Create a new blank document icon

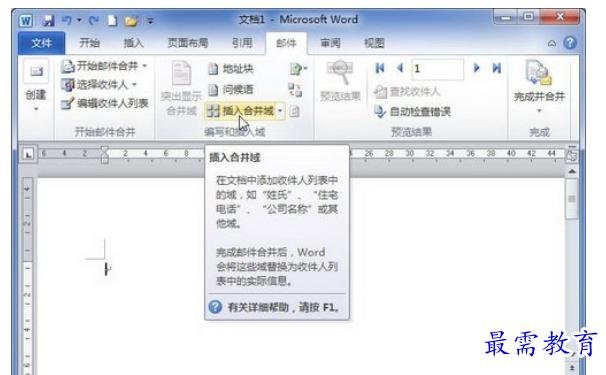(x=112, y=20)
